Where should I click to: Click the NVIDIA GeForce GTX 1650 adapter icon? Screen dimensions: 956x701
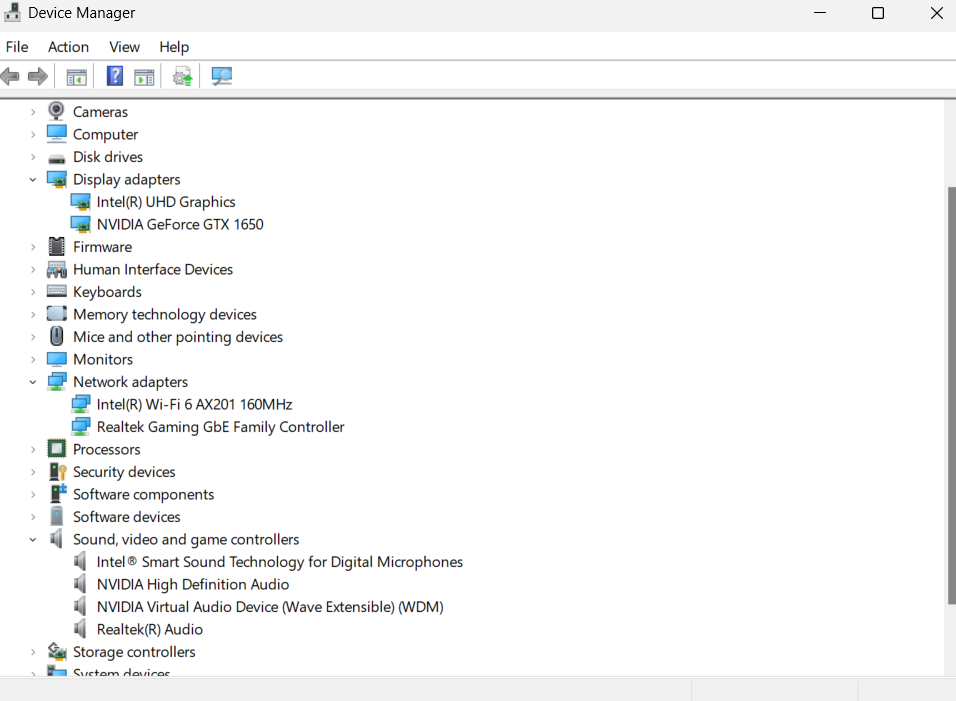point(80,224)
